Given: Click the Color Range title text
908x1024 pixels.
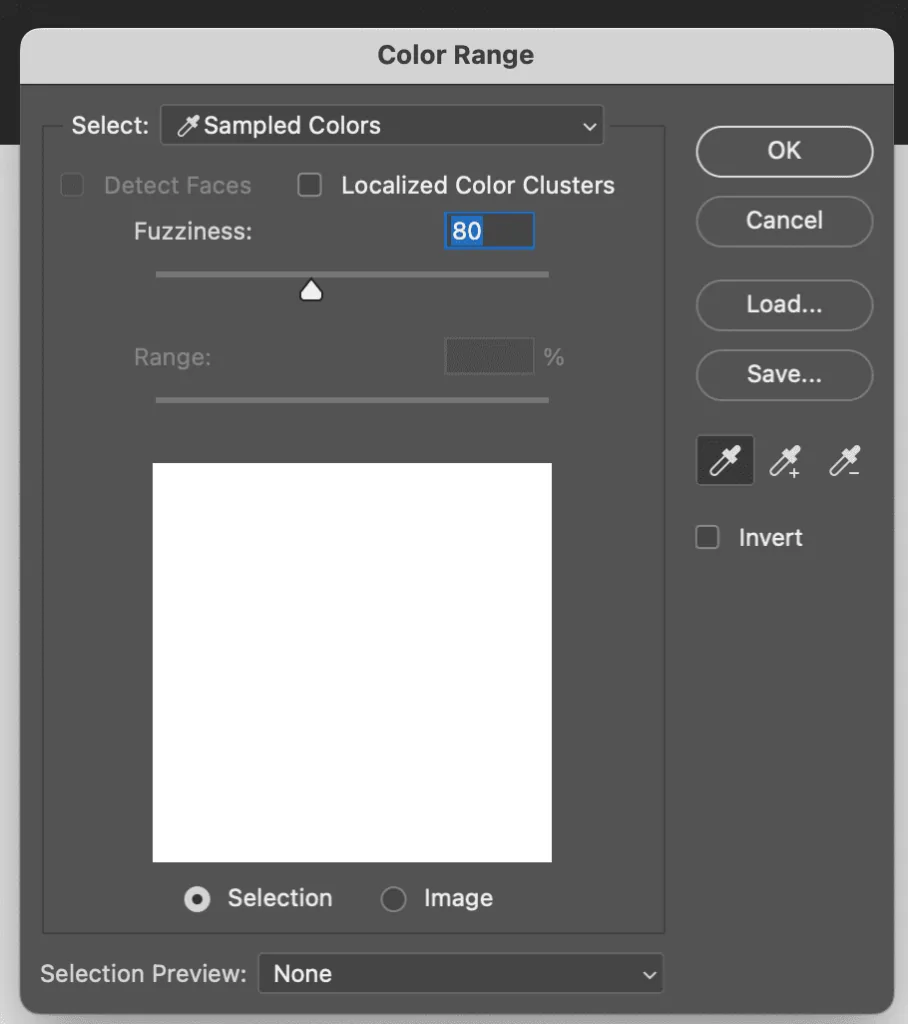Looking at the screenshot, I should [x=456, y=55].
